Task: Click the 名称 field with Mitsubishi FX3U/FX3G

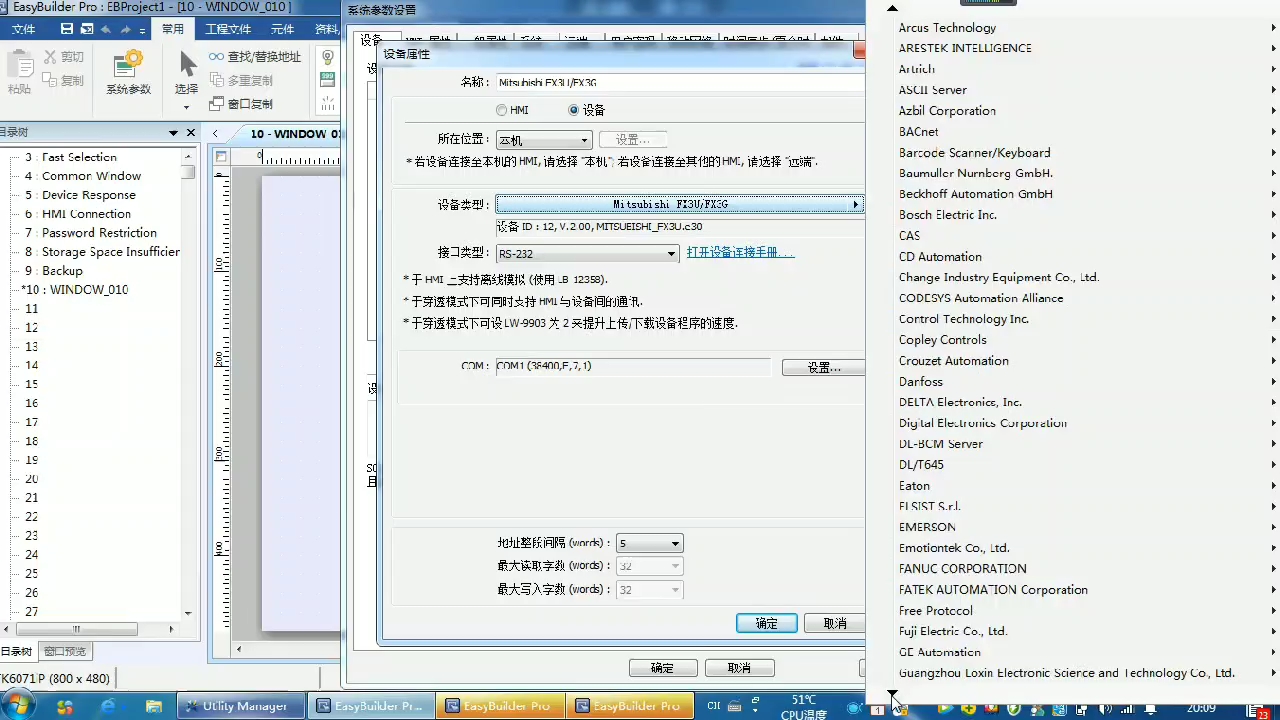Action: click(680, 83)
